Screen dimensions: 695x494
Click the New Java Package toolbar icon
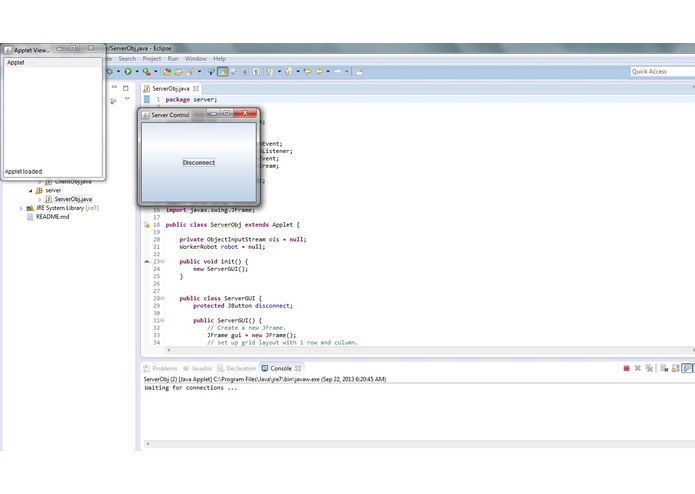pyautogui.click(x=167, y=71)
